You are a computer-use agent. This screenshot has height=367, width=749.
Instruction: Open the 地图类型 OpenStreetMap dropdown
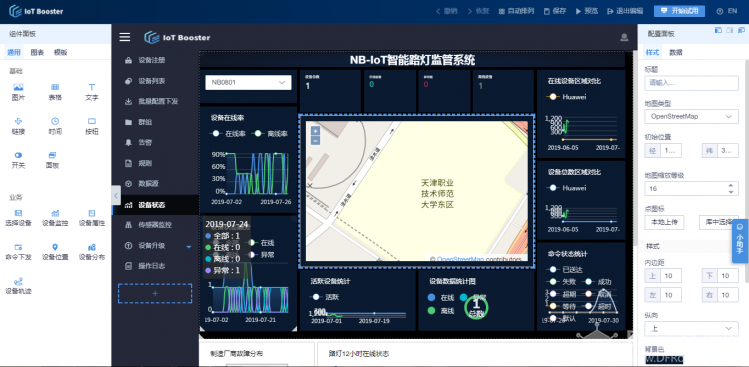click(x=691, y=116)
